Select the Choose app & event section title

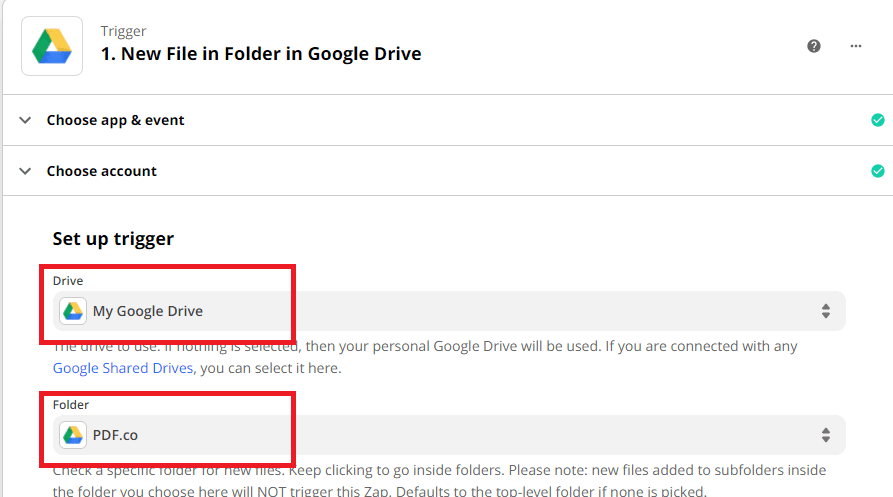click(115, 120)
